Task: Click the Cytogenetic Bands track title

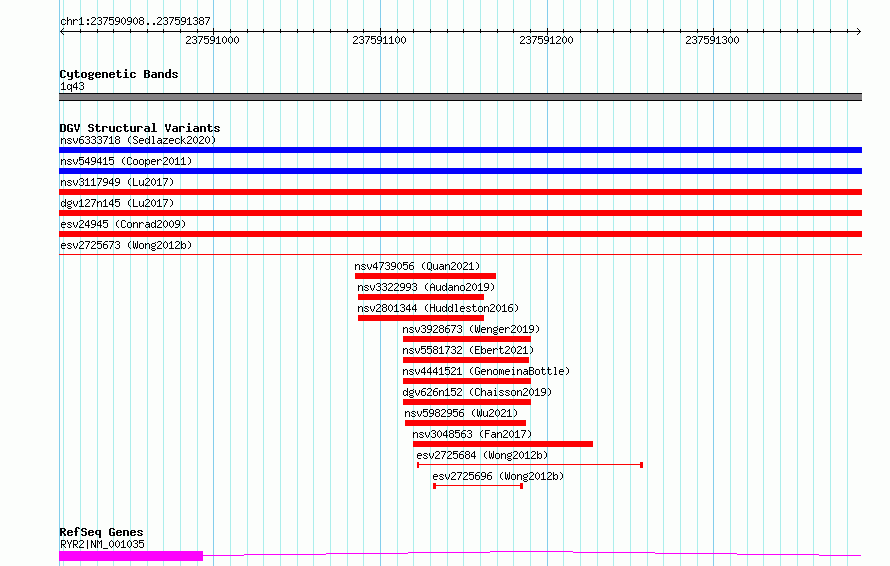Action: click(119, 74)
